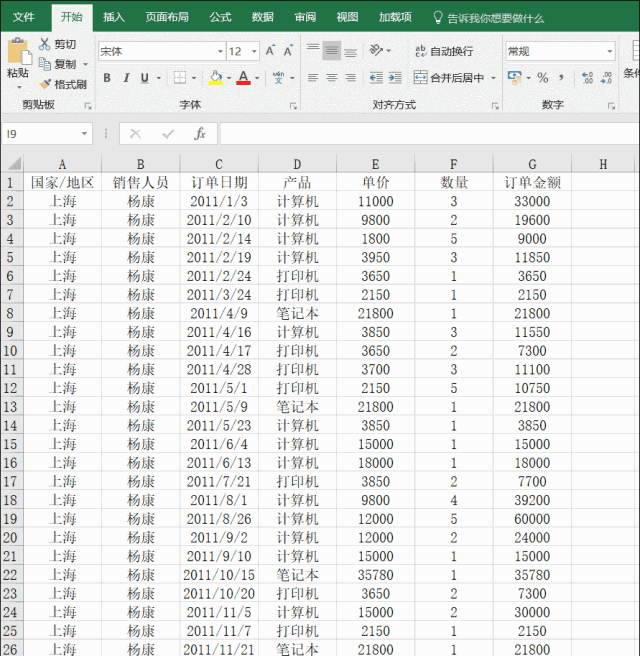Expand the Name Box dropdown arrow
Viewport: 640px width, 656px height.
click(84, 133)
